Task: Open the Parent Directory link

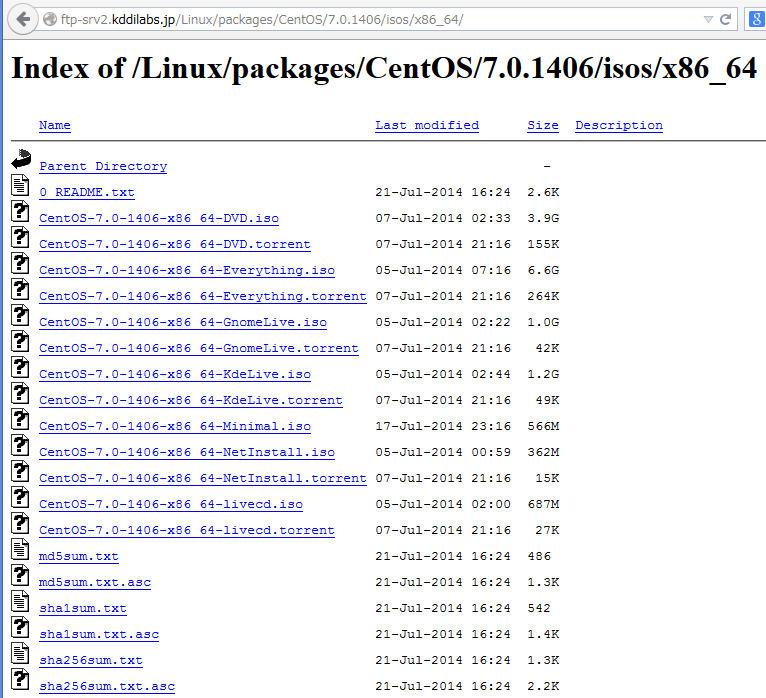Action: click(x=103, y=166)
